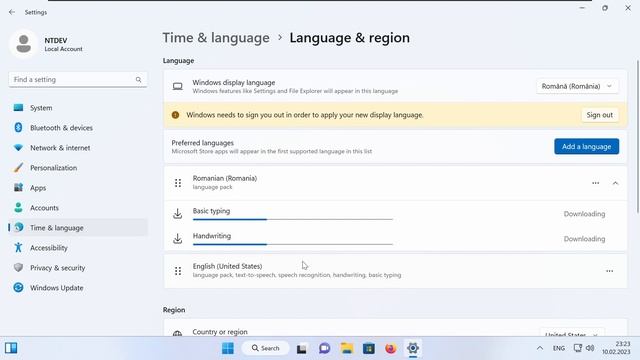Open the Windows Start menu

point(228,348)
